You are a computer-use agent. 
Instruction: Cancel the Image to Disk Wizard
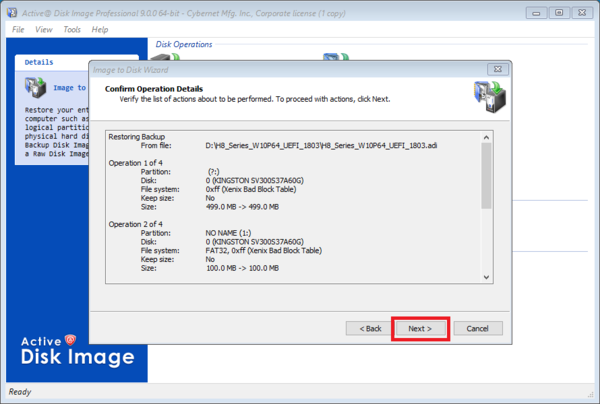click(478, 329)
